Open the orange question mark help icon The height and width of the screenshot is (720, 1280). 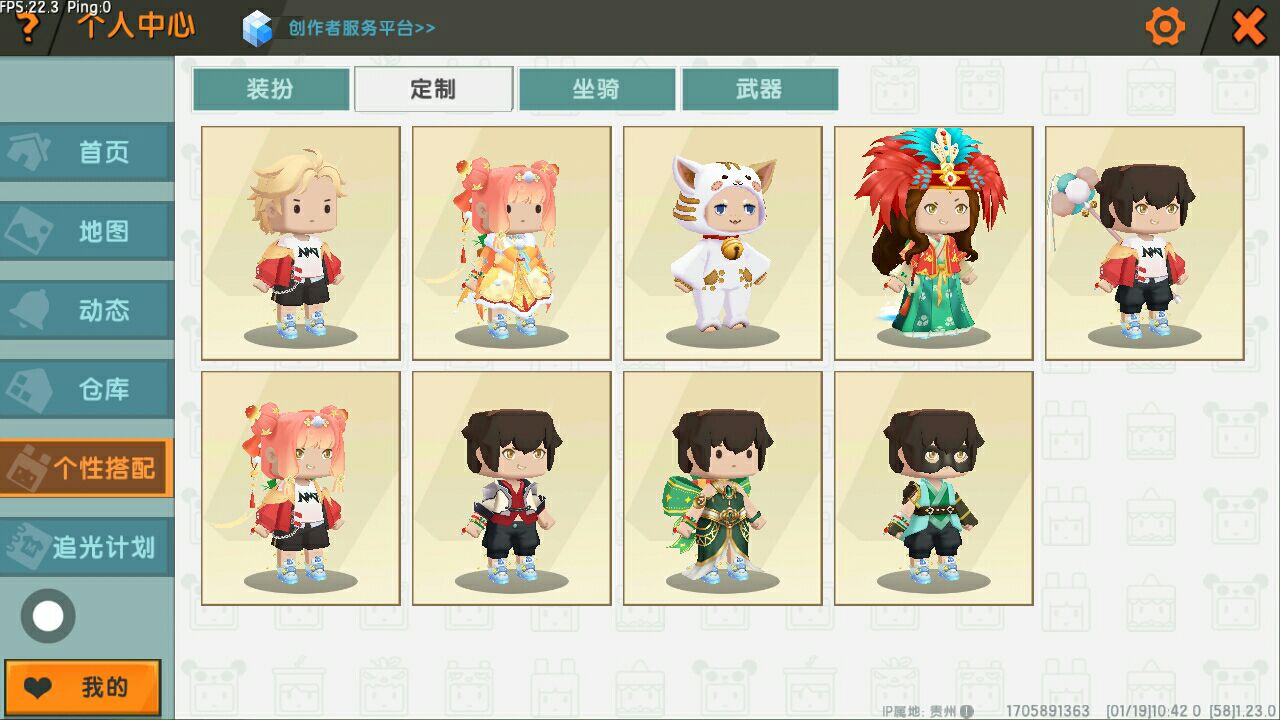point(27,28)
